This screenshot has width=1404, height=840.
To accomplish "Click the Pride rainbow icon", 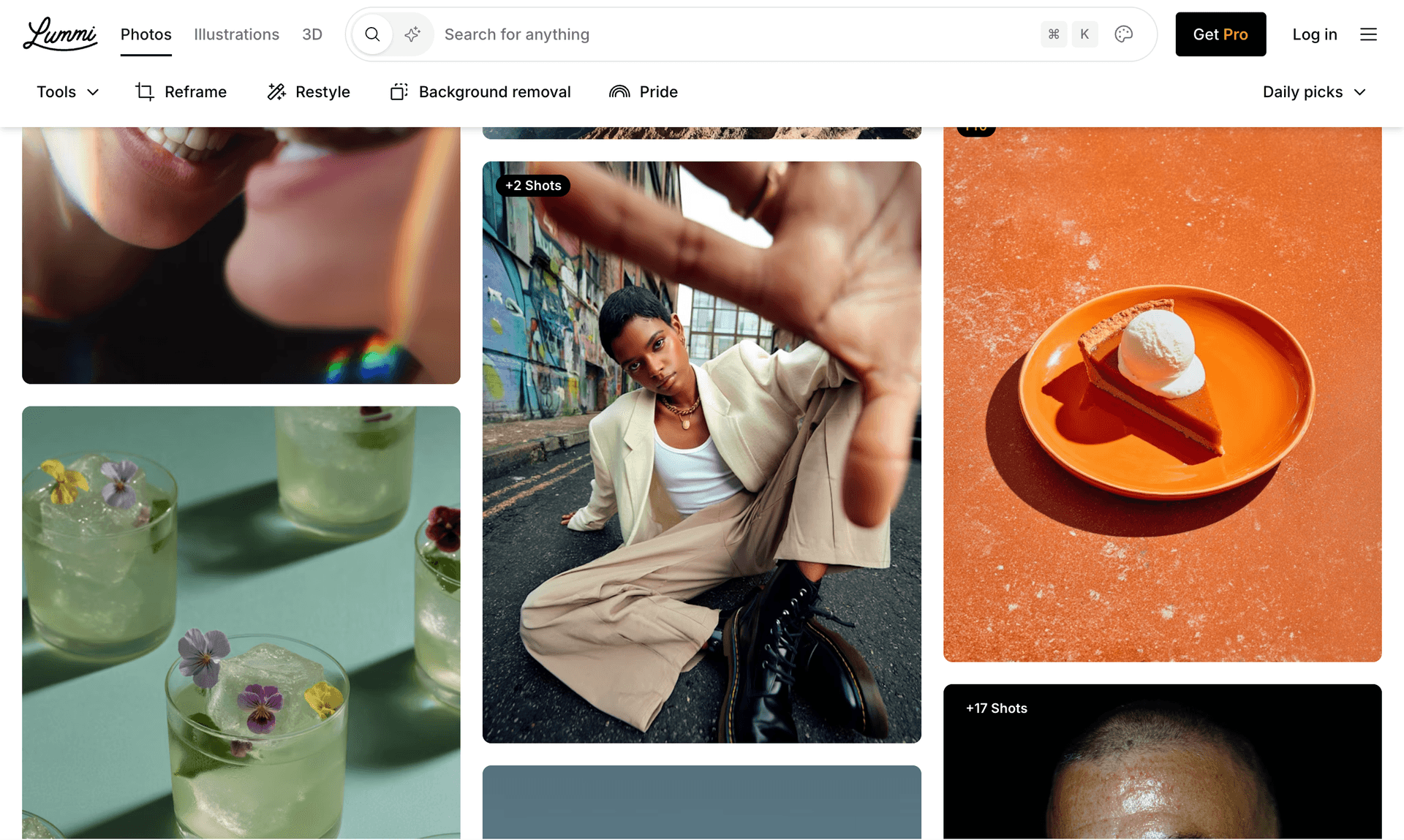I will (619, 92).
